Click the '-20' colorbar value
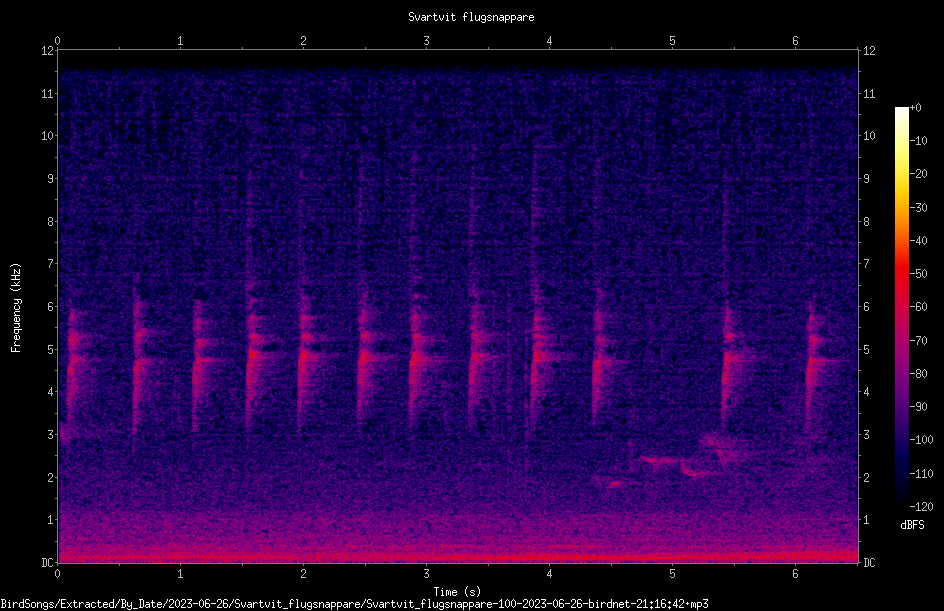The height and width of the screenshot is (611, 944). click(919, 174)
